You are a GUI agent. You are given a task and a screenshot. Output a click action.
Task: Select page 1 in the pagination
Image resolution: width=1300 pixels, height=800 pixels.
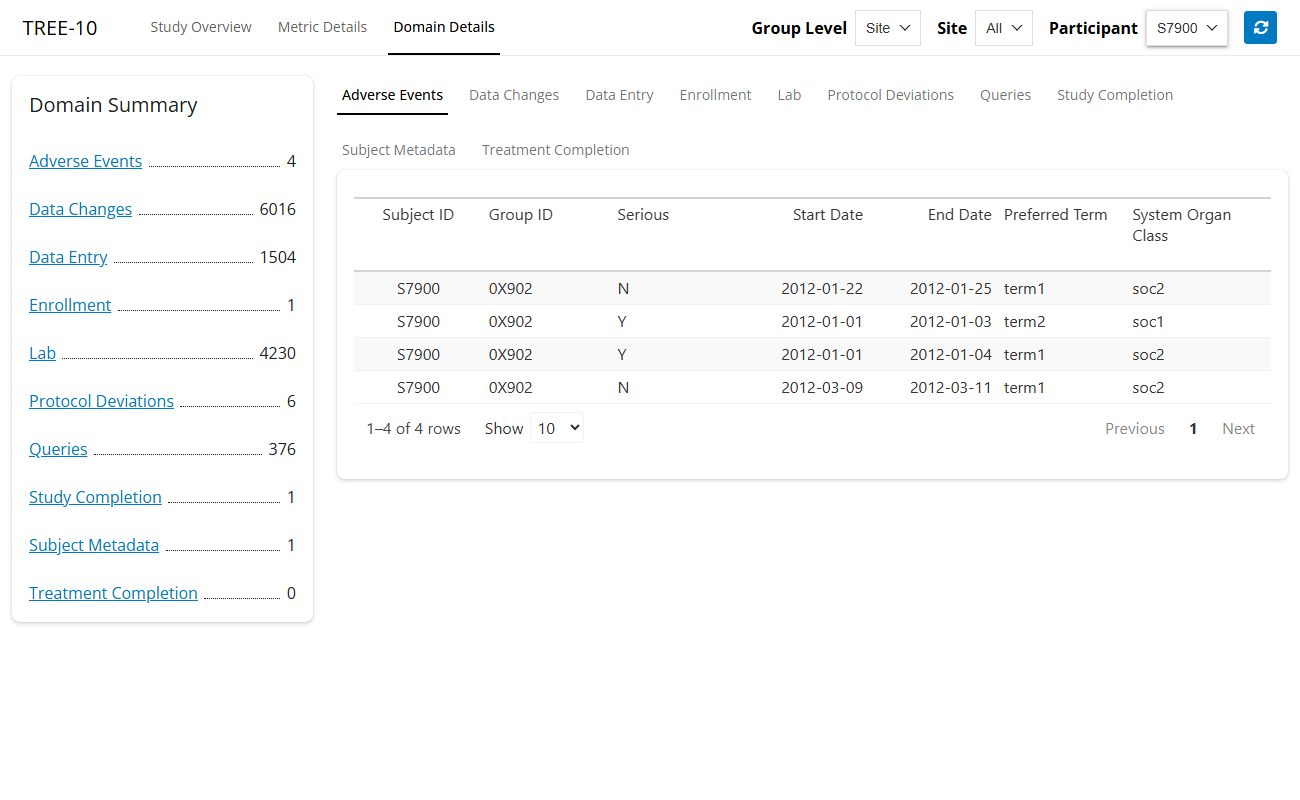1193,428
